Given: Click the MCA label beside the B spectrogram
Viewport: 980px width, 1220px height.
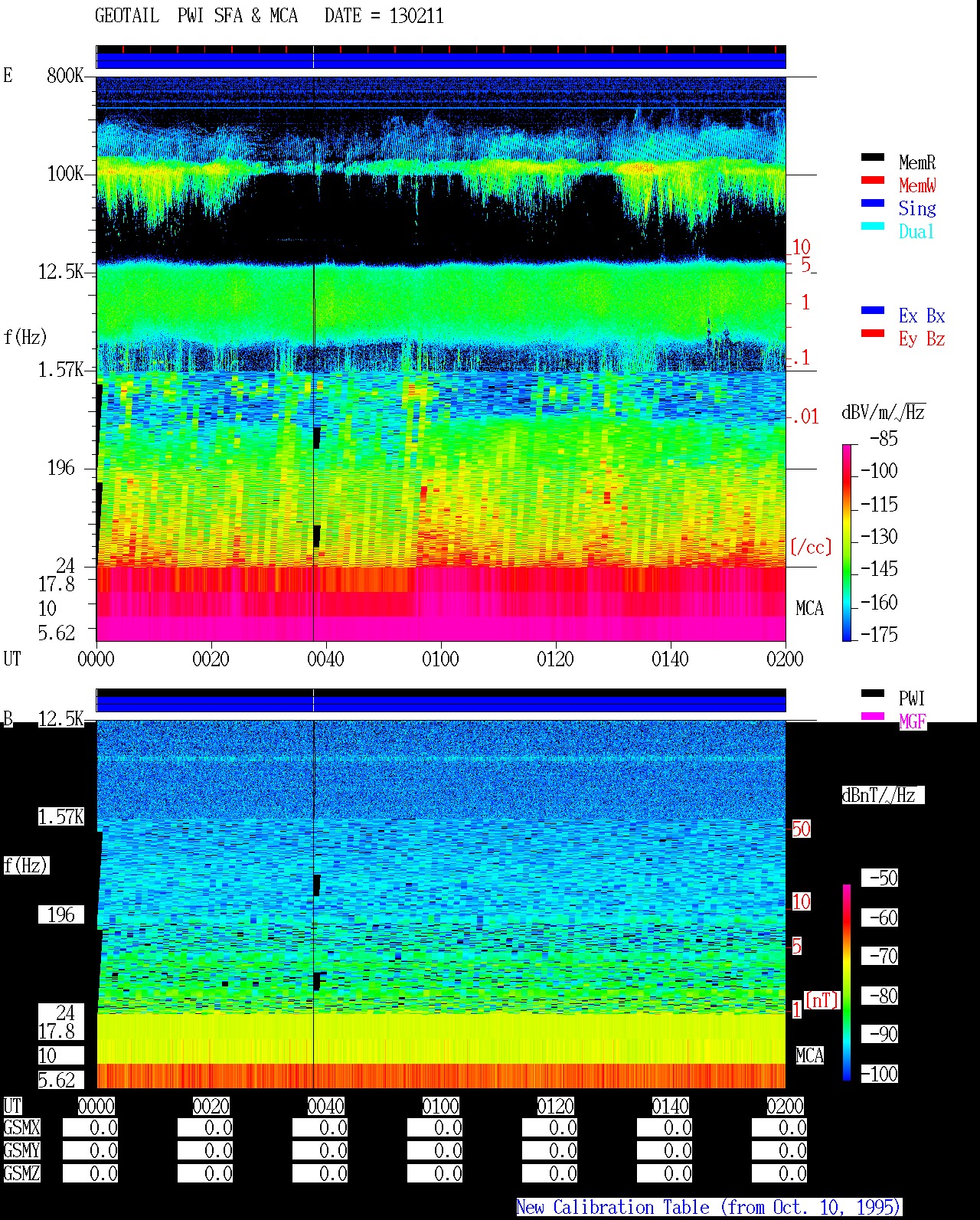Looking at the screenshot, I should (x=809, y=1056).
